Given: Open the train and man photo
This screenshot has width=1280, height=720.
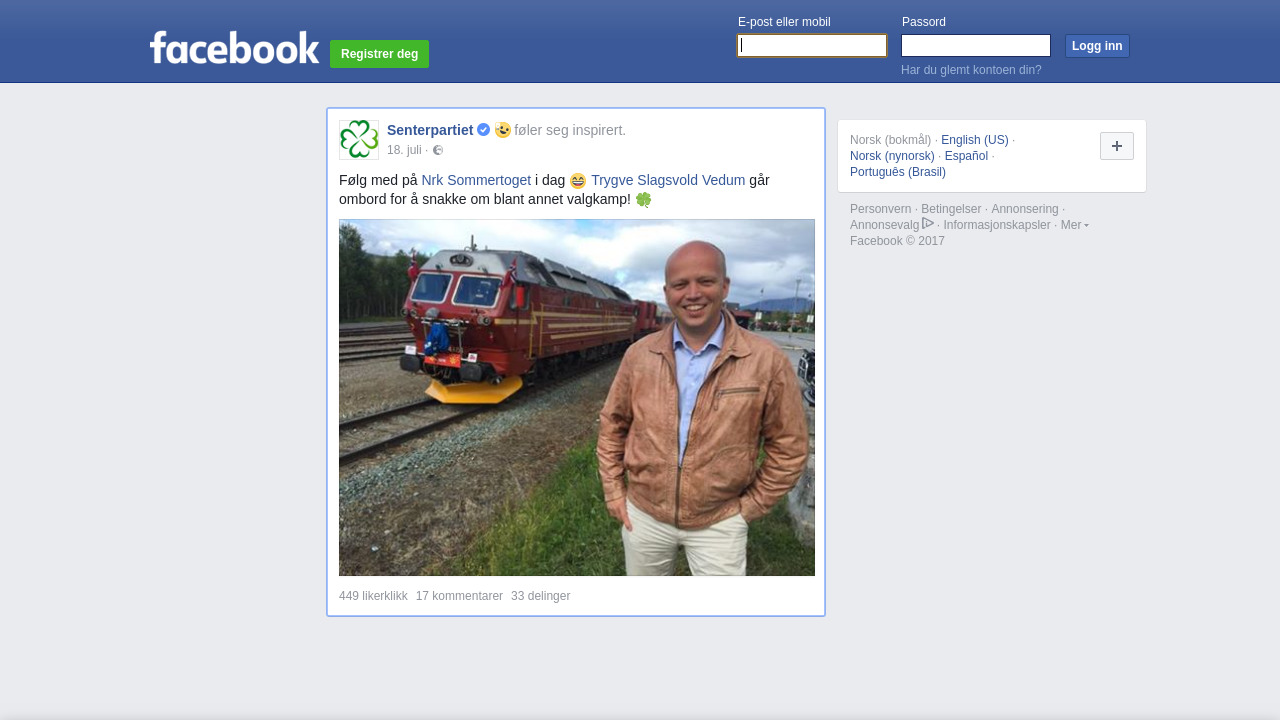Looking at the screenshot, I should pyautogui.click(x=577, y=398).
